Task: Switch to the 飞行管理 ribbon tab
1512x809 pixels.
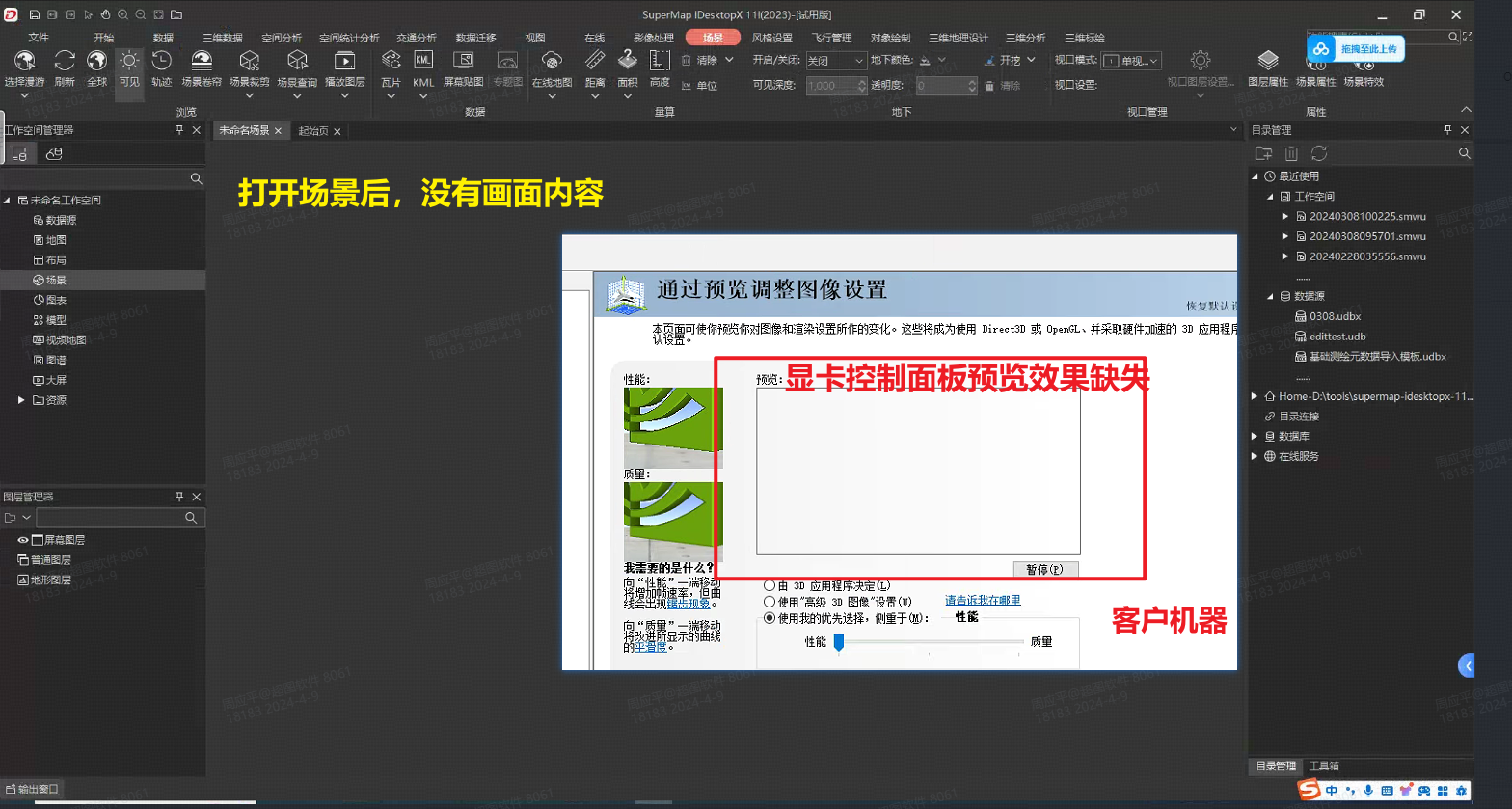Action: pos(831,38)
